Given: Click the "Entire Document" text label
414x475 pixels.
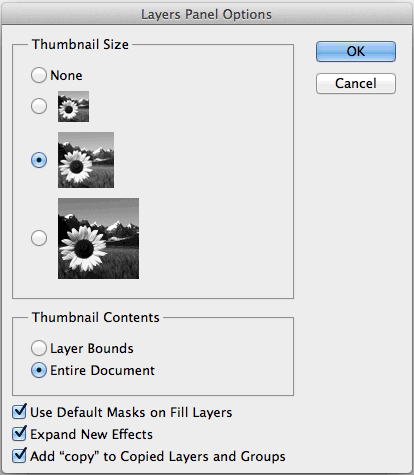Looking at the screenshot, I should point(102,371).
